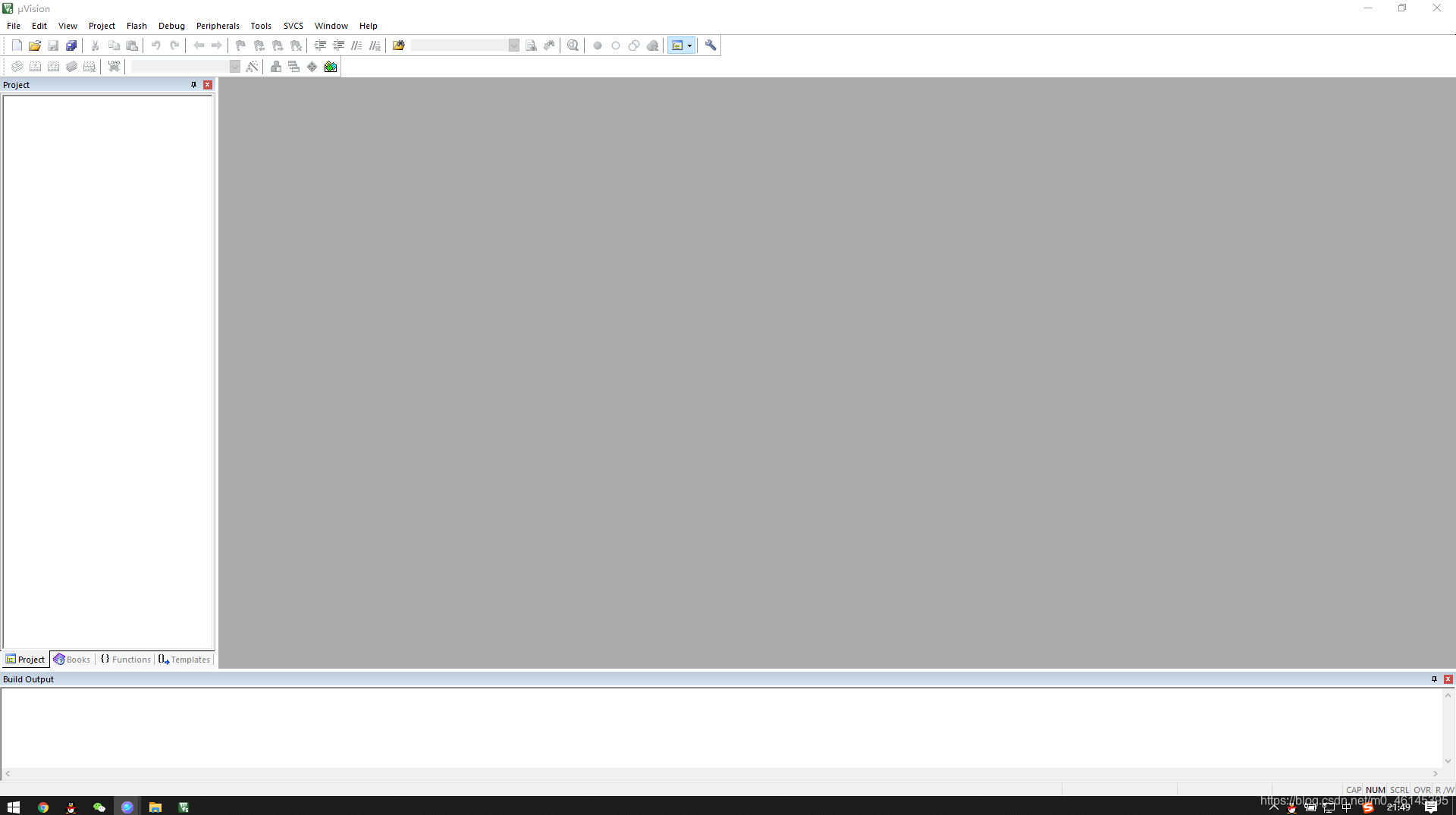Switch to the Books tab
The height and width of the screenshot is (815, 1456).
[x=72, y=660]
